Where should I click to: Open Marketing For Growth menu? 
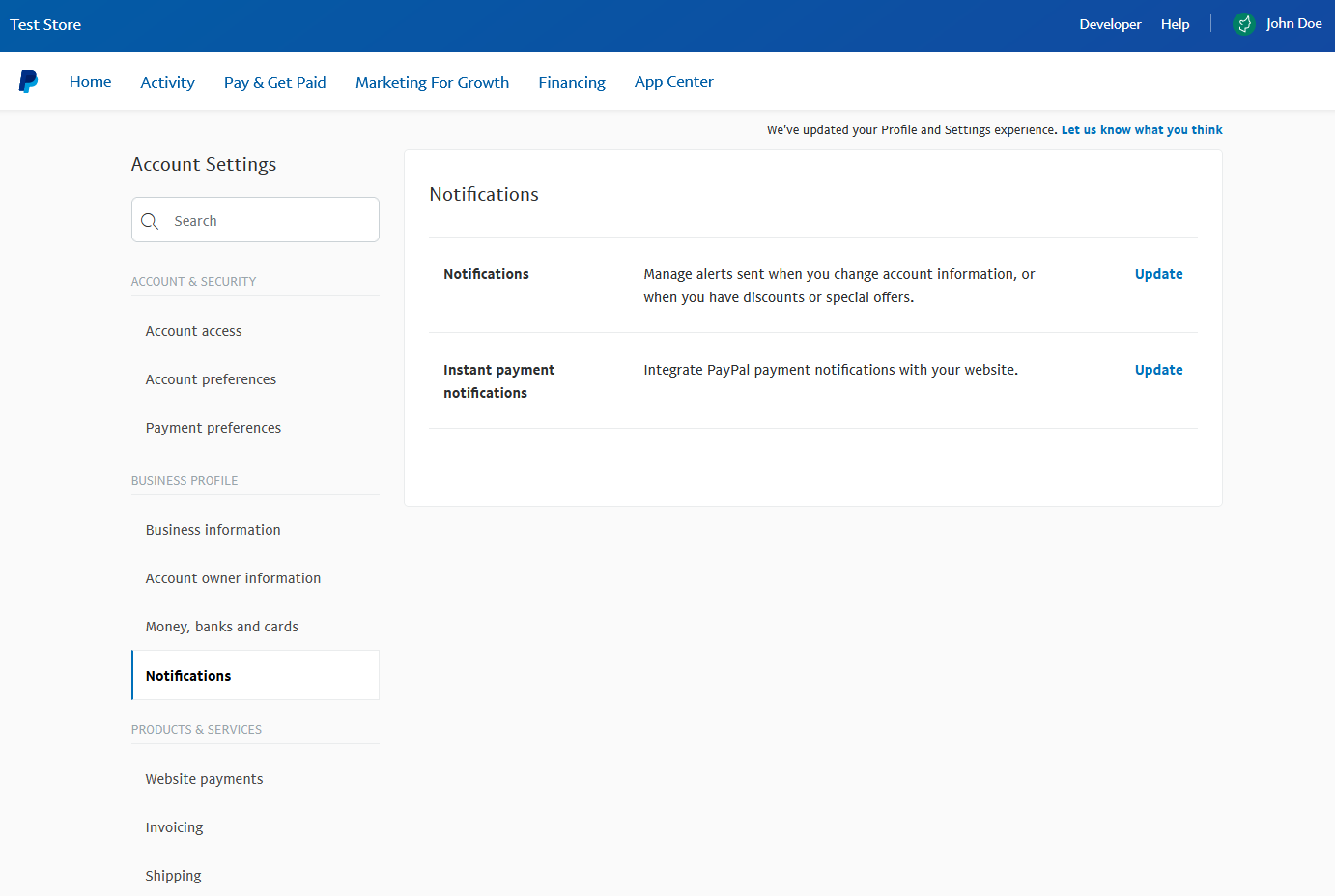click(432, 83)
